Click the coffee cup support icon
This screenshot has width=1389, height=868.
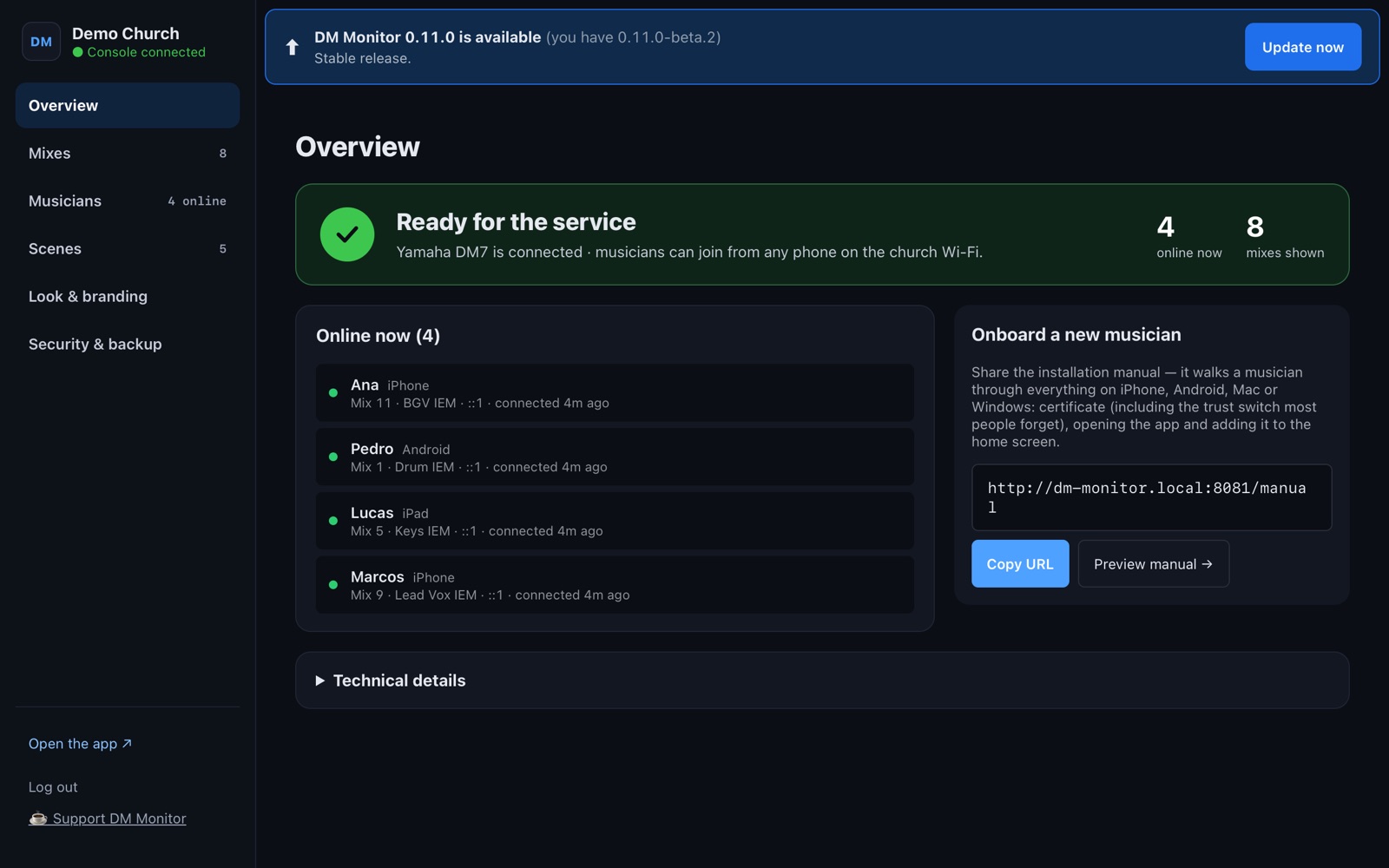pyautogui.click(x=38, y=818)
